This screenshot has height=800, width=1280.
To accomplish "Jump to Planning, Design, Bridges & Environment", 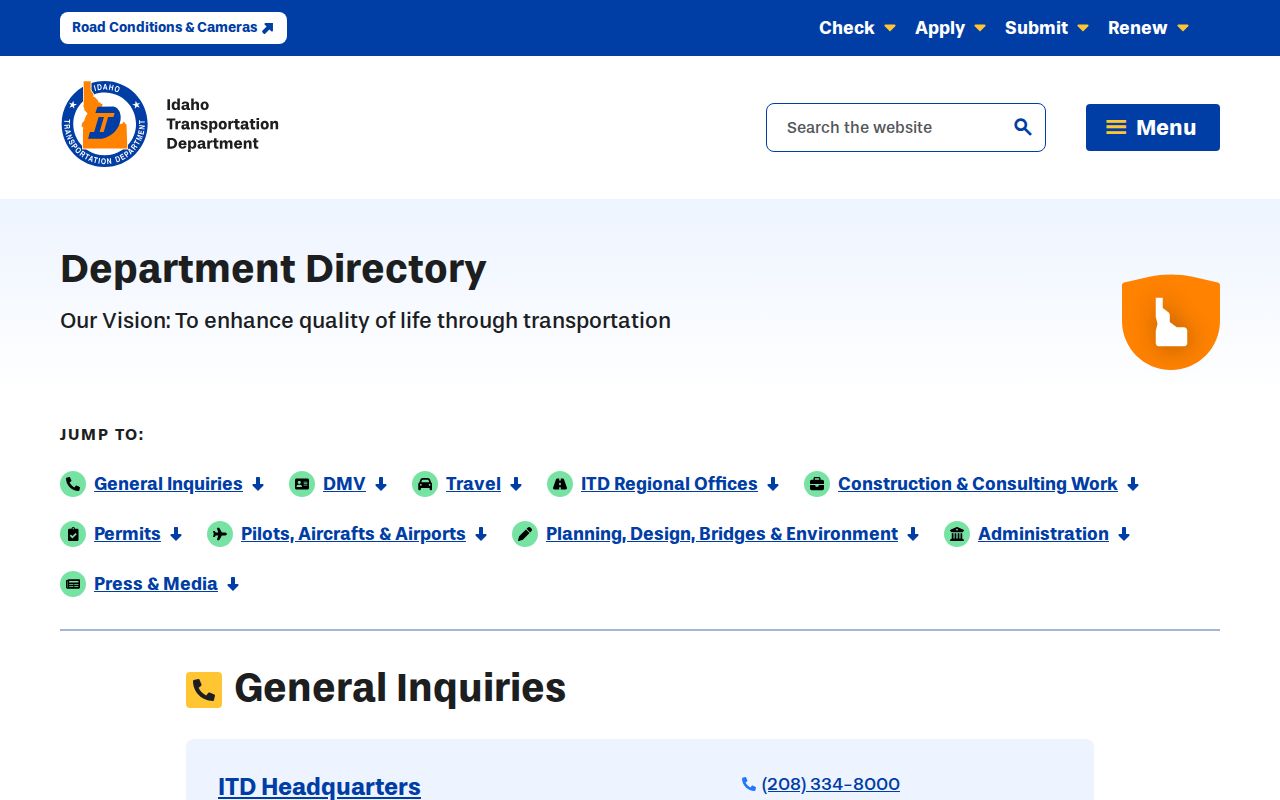I will coord(722,534).
